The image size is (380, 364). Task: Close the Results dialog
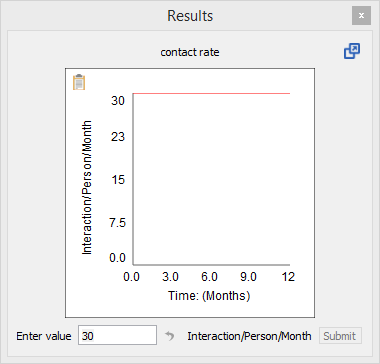(361, 15)
